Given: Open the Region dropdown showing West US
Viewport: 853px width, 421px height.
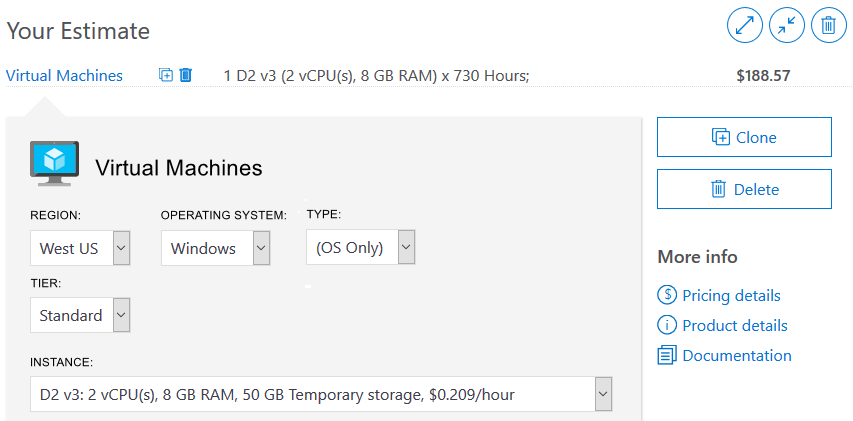Looking at the screenshot, I should [80, 248].
